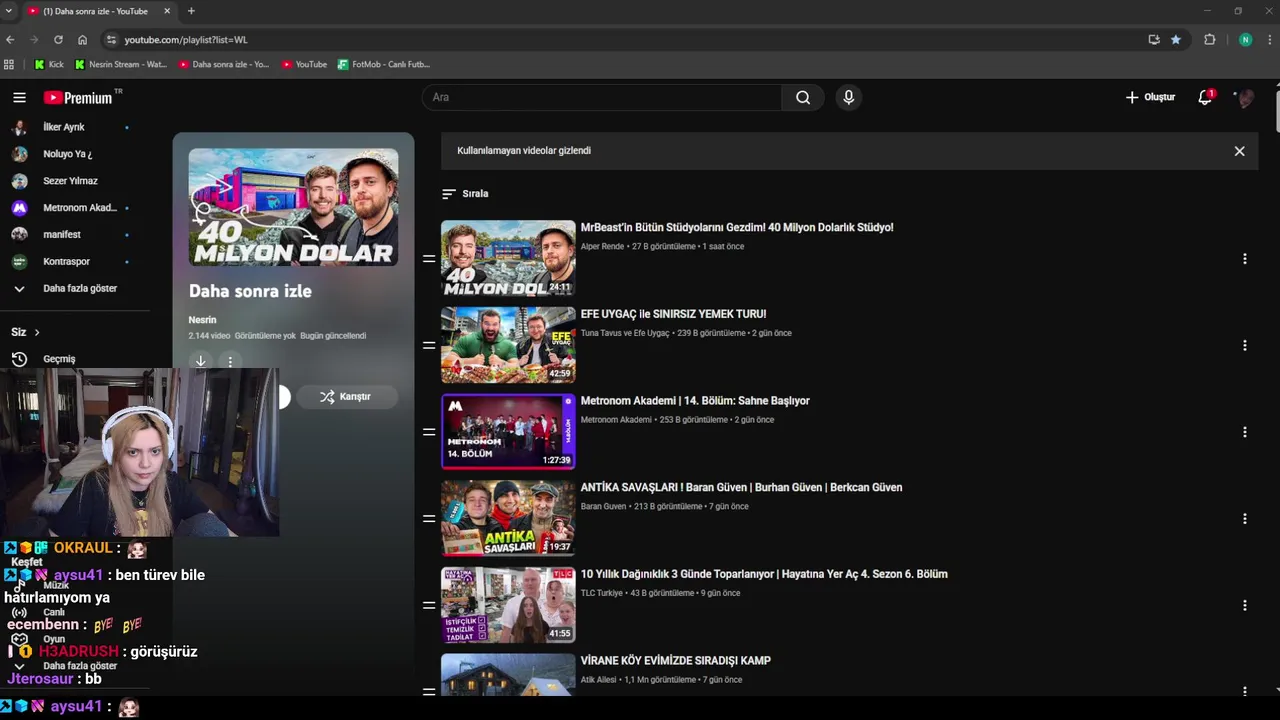1280x720 pixels.
Task: Open Kick bookmark in bookmarks bar
Action: (49, 64)
